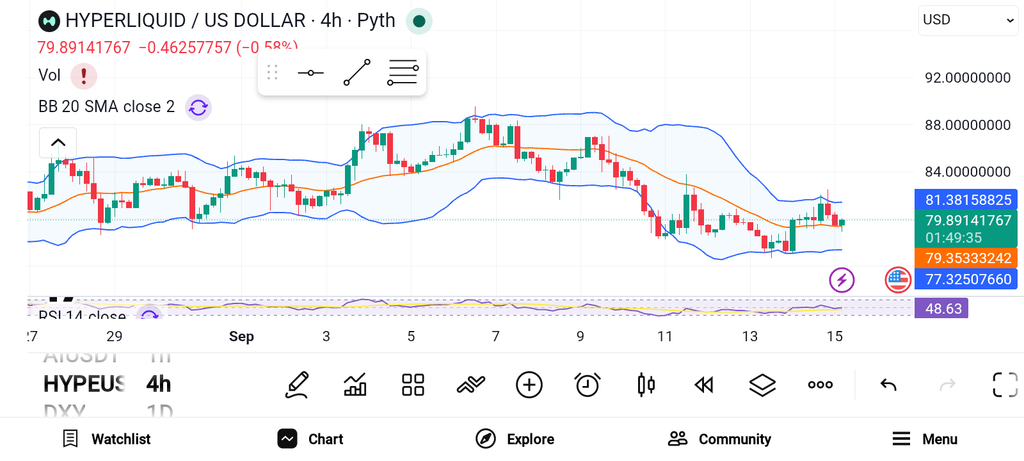1024x461 pixels.
Task: Click the BB indicator refresh icon
Action: click(x=198, y=108)
